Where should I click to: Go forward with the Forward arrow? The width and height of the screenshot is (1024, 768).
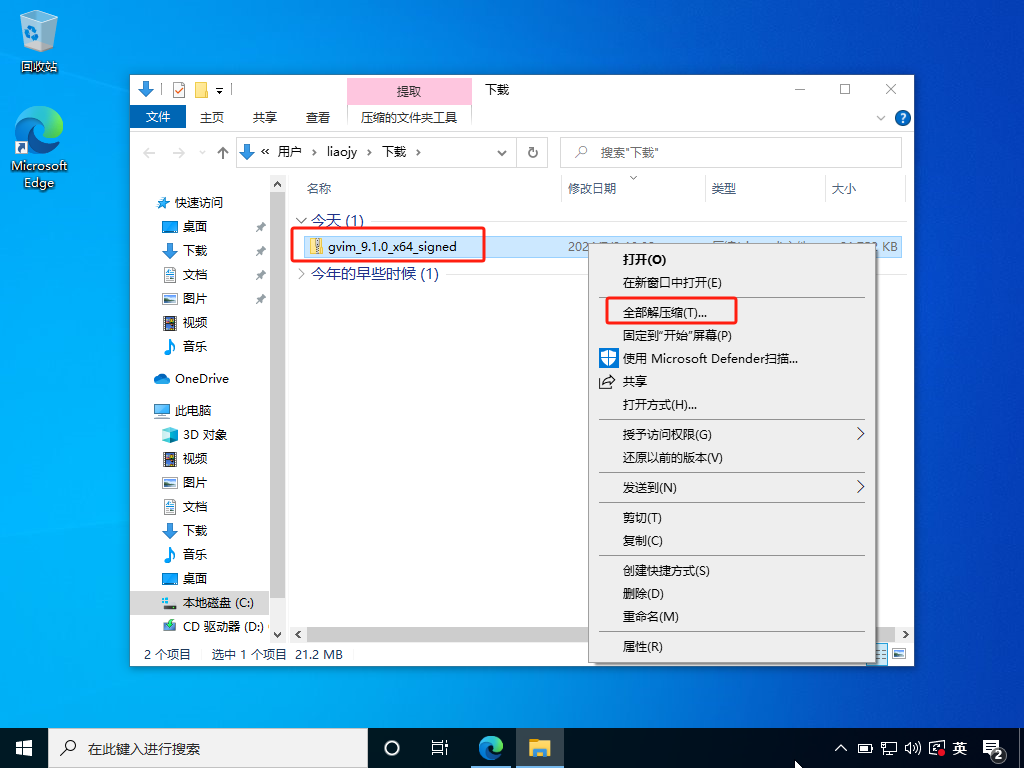pyautogui.click(x=178, y=153)
